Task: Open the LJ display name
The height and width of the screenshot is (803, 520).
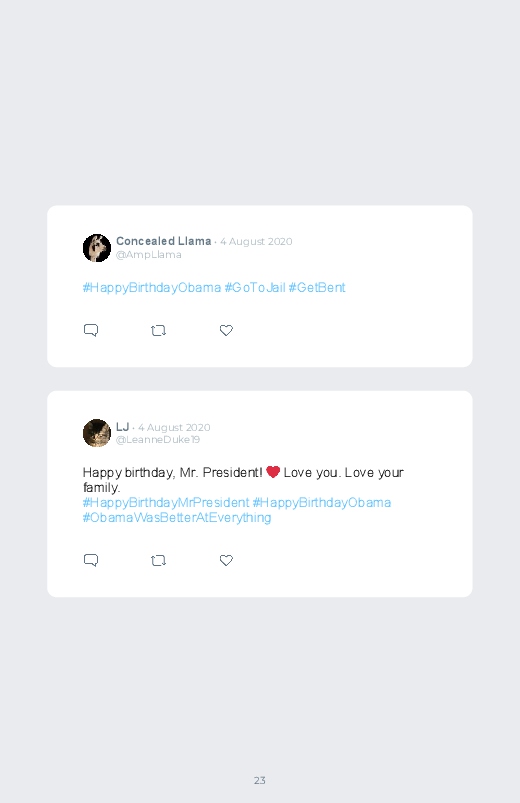Action: pyautogui.click(x=122, y=427)
